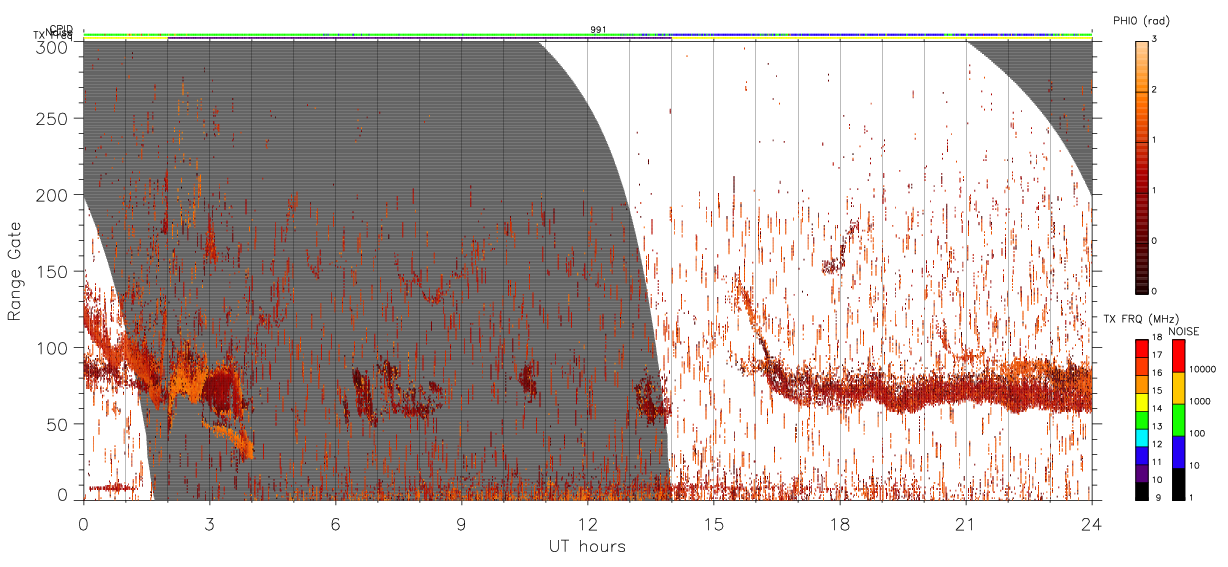Click the "NOISE" legend title
1228x567 pixels.
point(1185,331)
